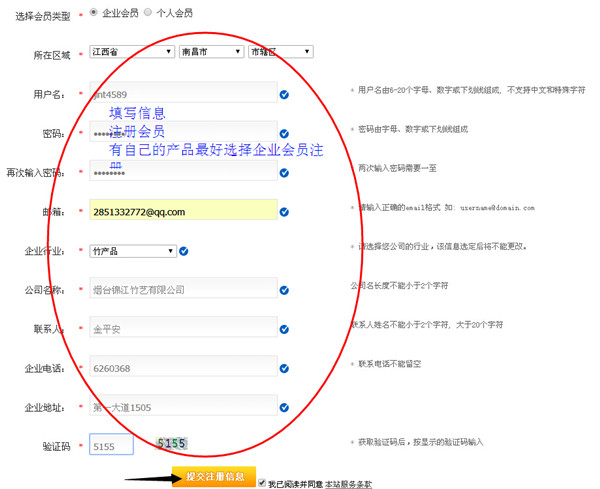Image resolution: width=600 pixels, height=489 pixels.
Task: Click the checkmark icon beside company address
Action: point(285,407)
